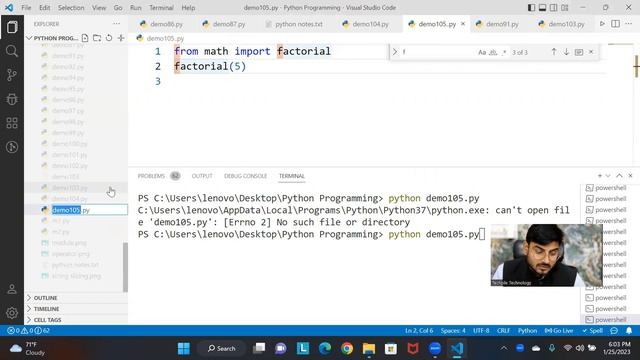This screenshot has width=640, height=360.
Task: Open the Selection menu
Action: click(71, 8)
